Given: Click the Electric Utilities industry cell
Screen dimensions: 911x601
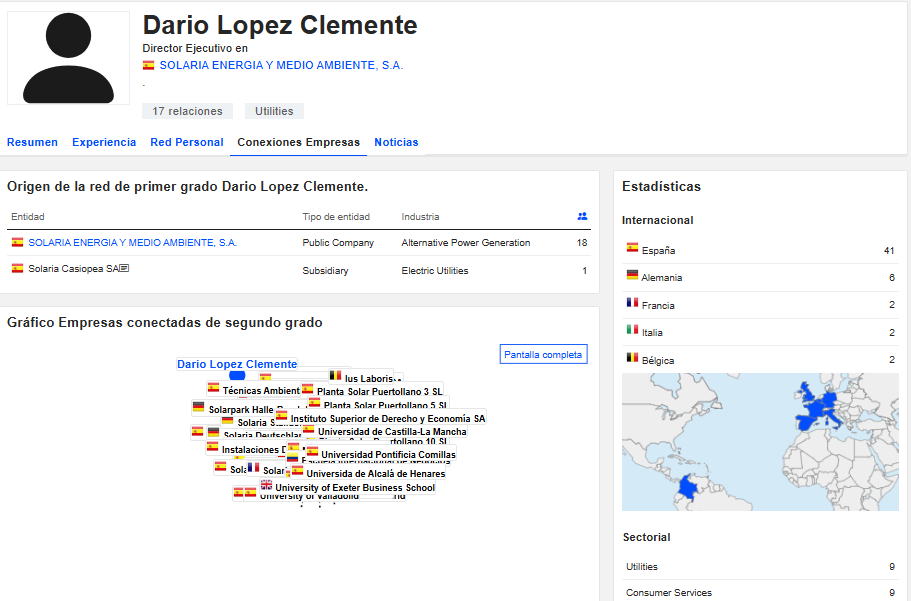Looking at the screenshot, I should tap(435, 270).
